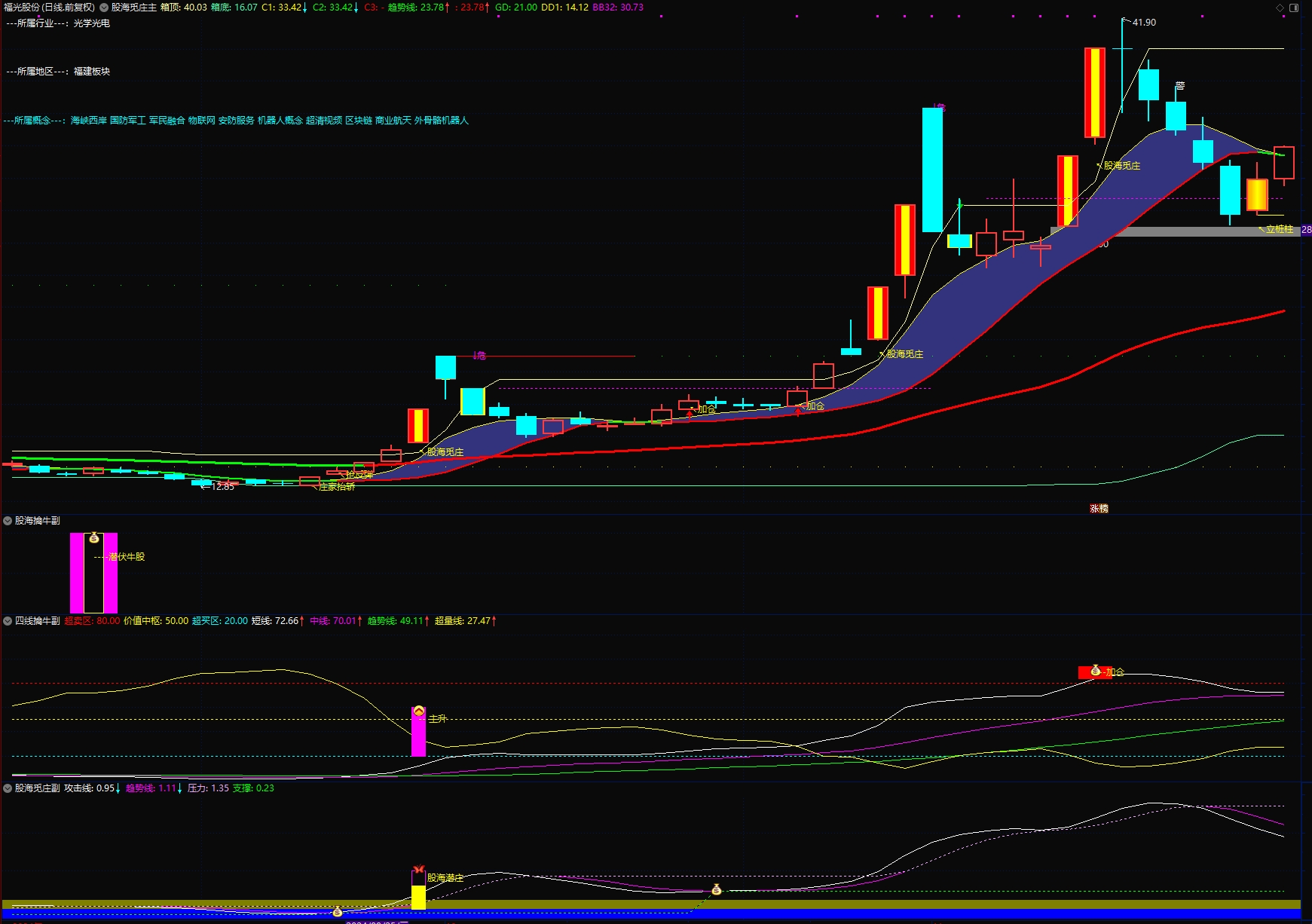The image size is (1312, 924).
Task: Click the gray 立桩柱 support band
Action: 1176,231
